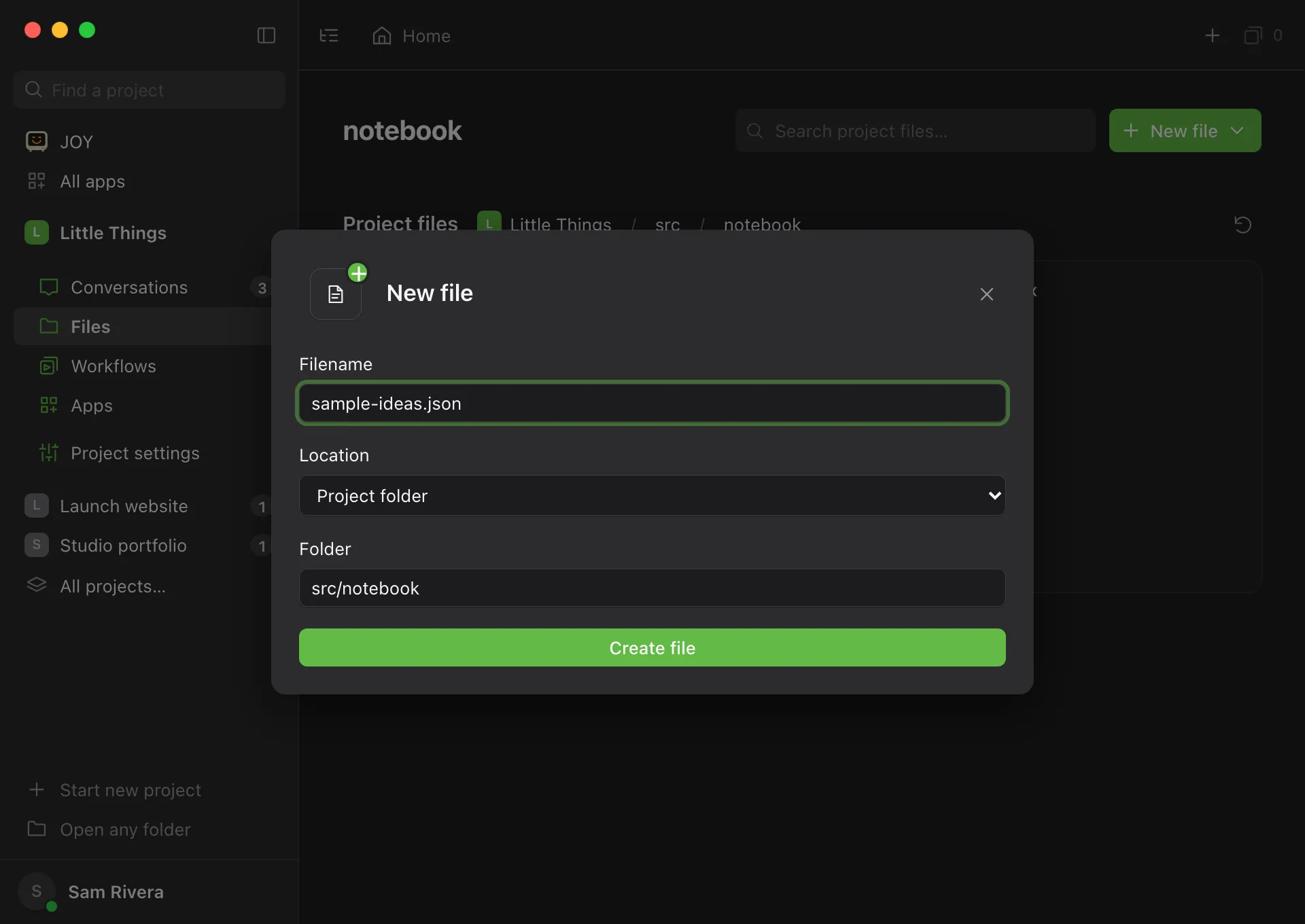
Task: Switch to Studio portfolio project
Action: click(x=143, y=545)
